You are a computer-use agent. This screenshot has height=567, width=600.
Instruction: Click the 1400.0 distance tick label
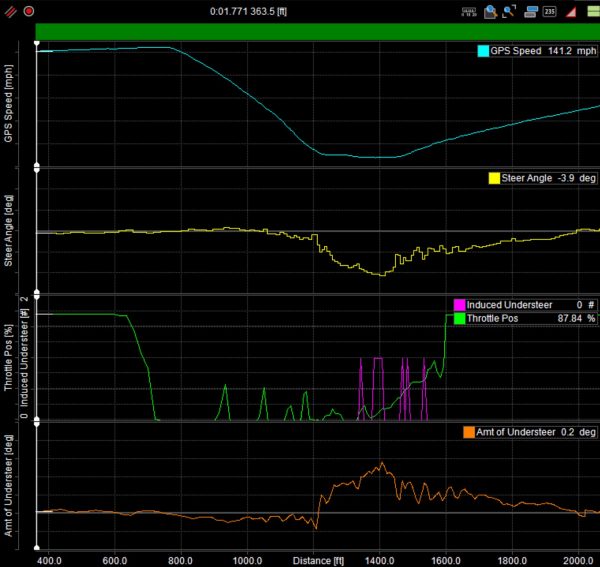click(x=380, y=561)
